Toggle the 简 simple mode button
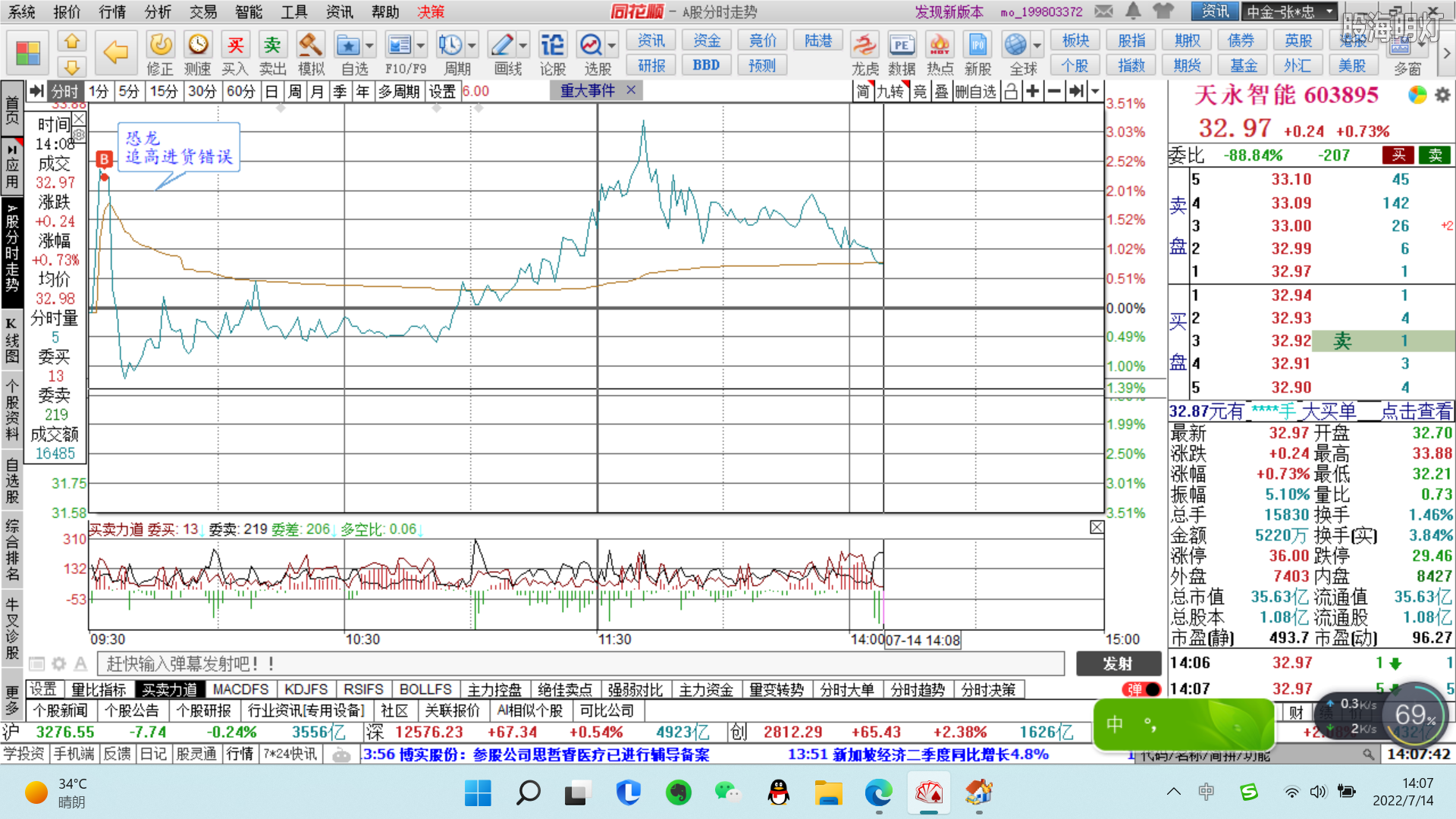Image resolution: width=1456 pixels, height=819 pixels. 863,92
